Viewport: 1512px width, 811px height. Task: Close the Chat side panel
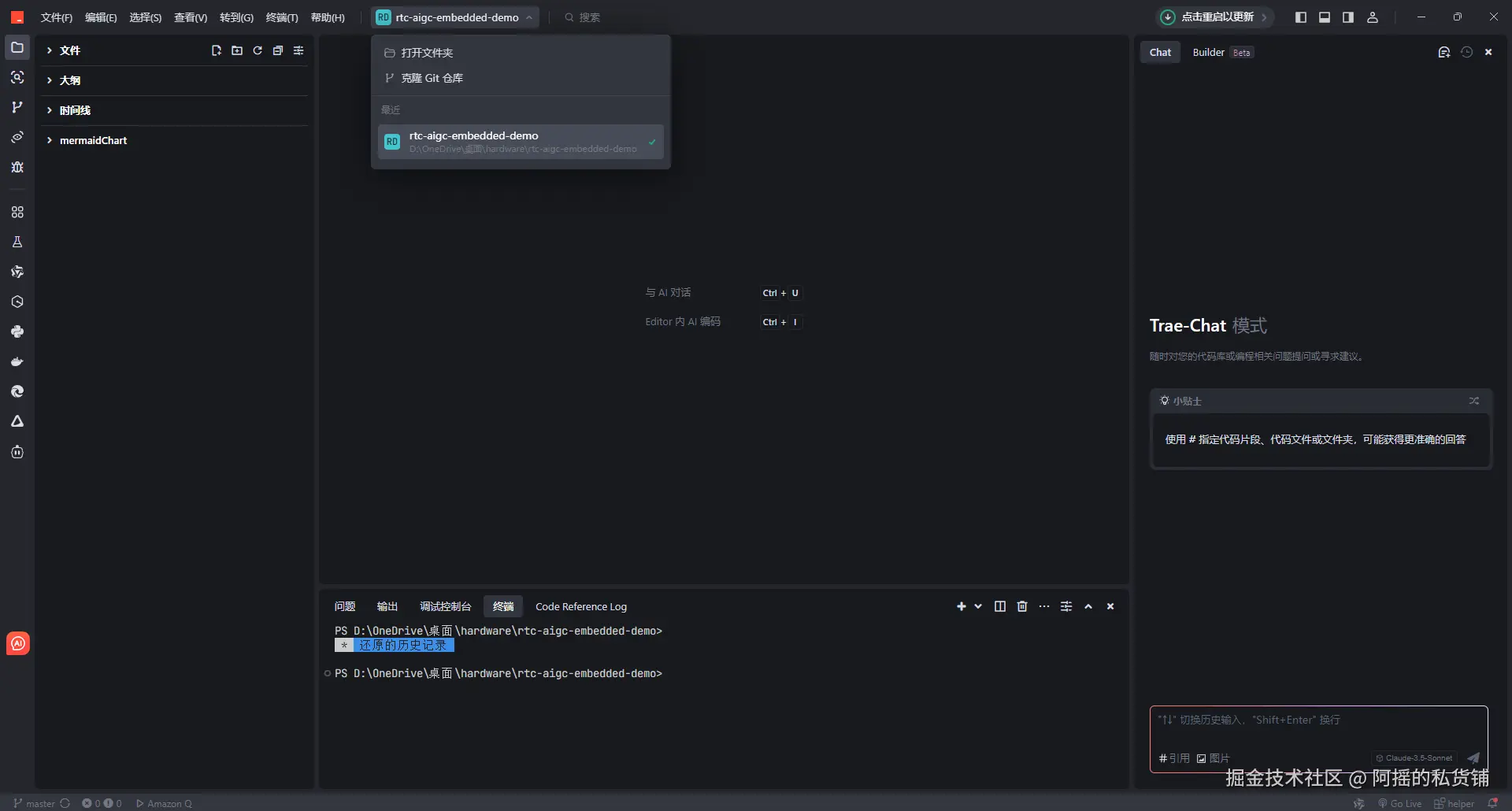(x=1488, y=52)
